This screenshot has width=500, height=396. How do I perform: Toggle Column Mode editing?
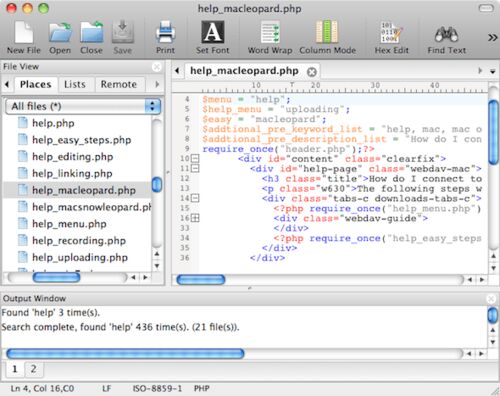tap(327, 32)
